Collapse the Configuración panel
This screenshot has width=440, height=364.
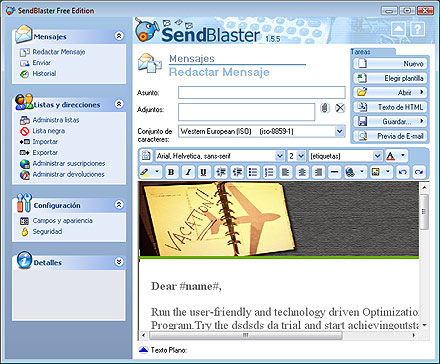click(x=119, y=204)
